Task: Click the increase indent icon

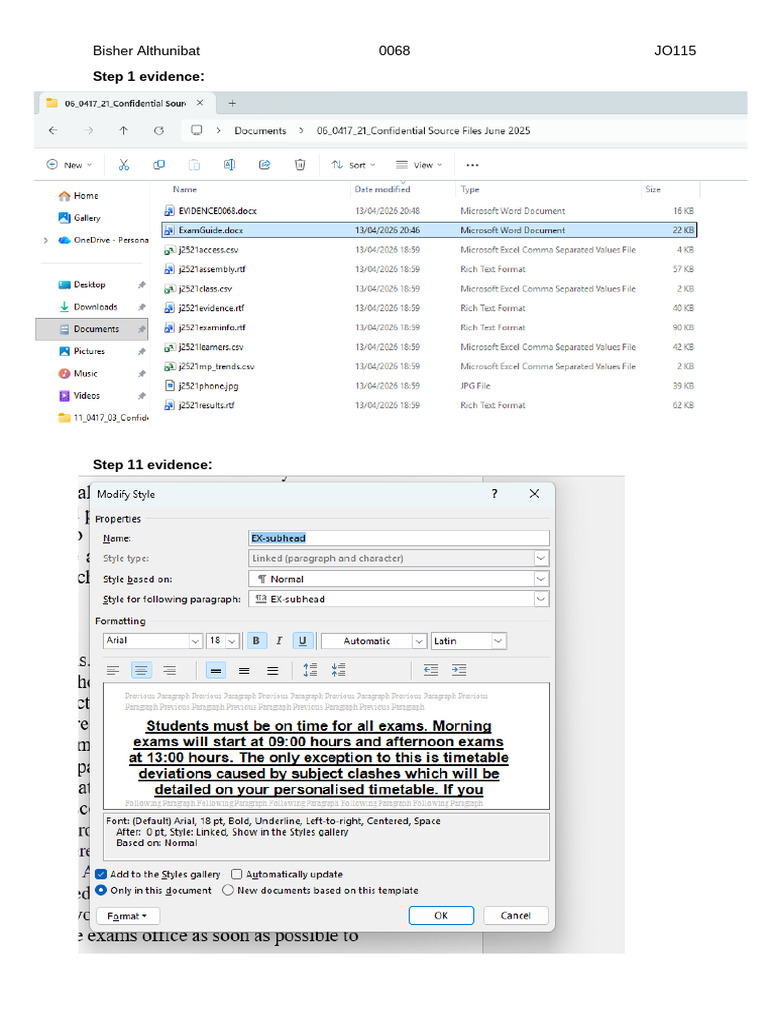Action: click(x=459, y=669)
